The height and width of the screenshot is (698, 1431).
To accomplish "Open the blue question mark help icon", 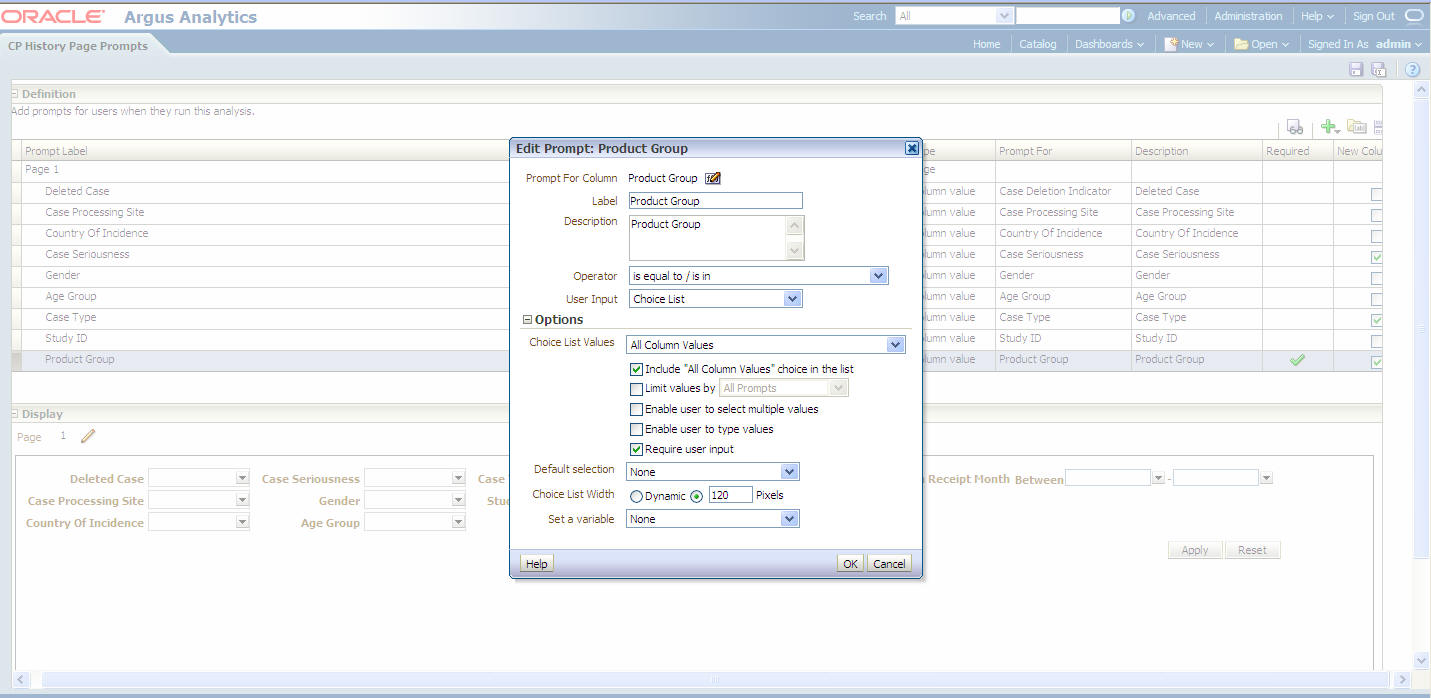I will pos(1412,69).
